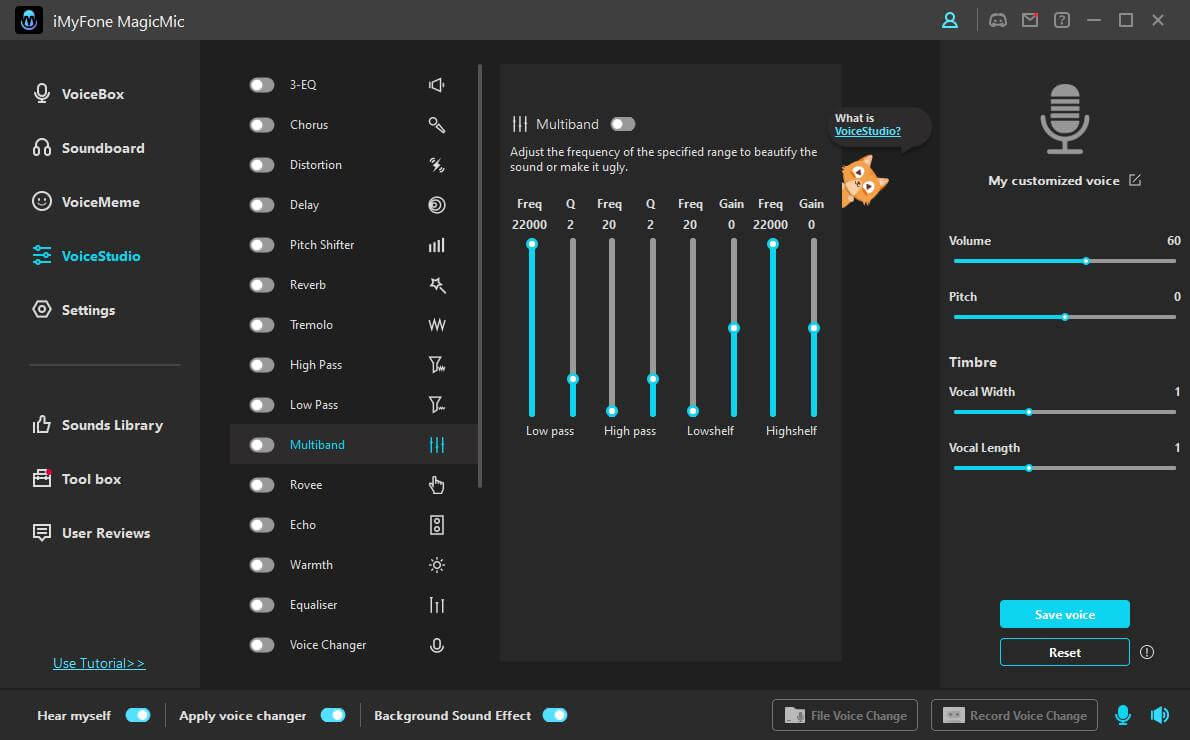The width and height of the screenshot is (1190, 740).
Task: Open the Use Tutorial link
Action: (99, 664)
